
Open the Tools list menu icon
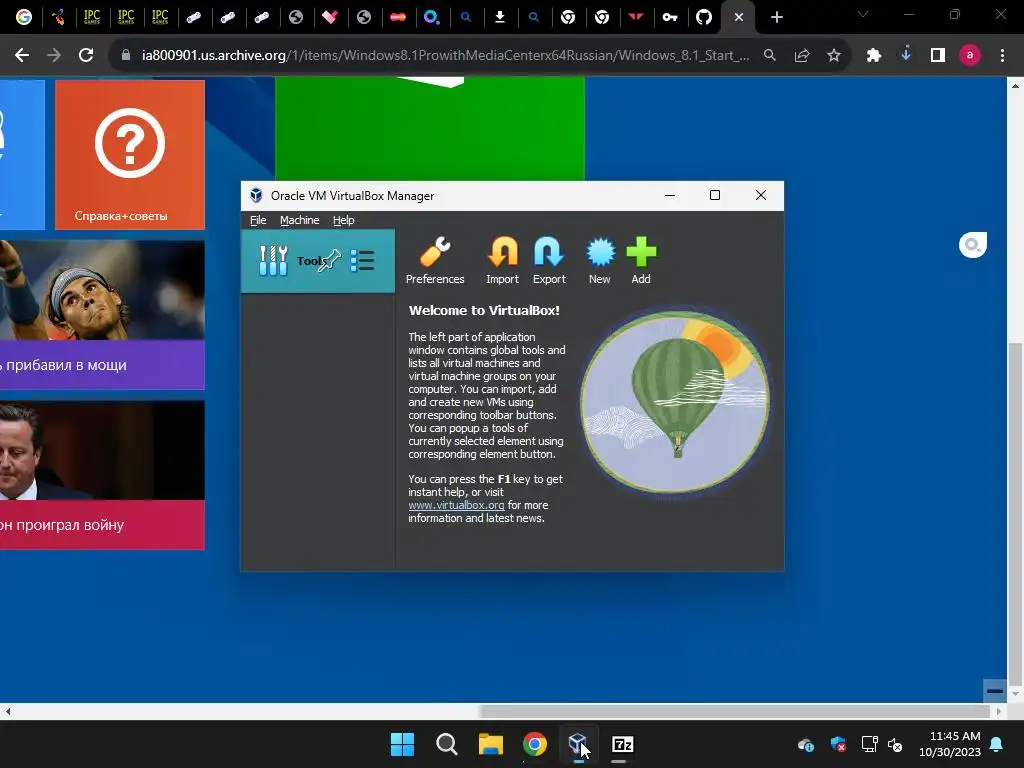[x=362, y=261]
